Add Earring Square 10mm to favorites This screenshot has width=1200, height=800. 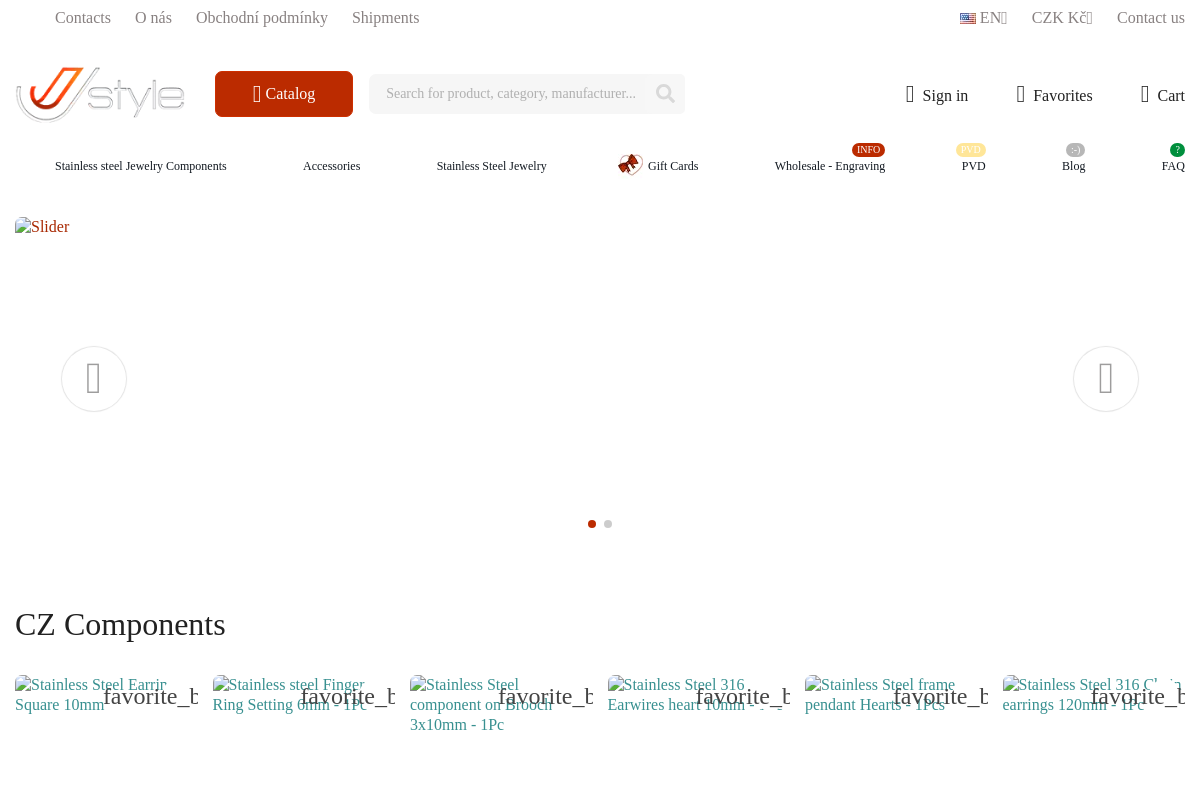[150, 696]
